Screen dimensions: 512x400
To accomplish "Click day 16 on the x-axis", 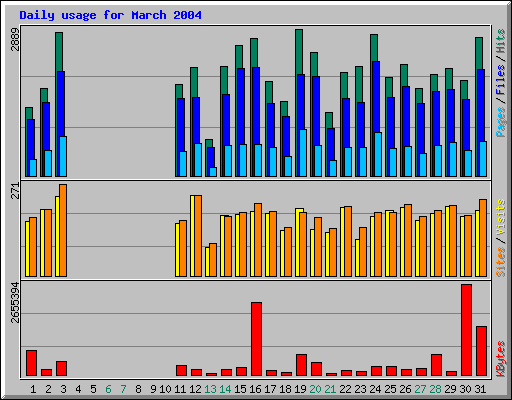I will (255, 389).
